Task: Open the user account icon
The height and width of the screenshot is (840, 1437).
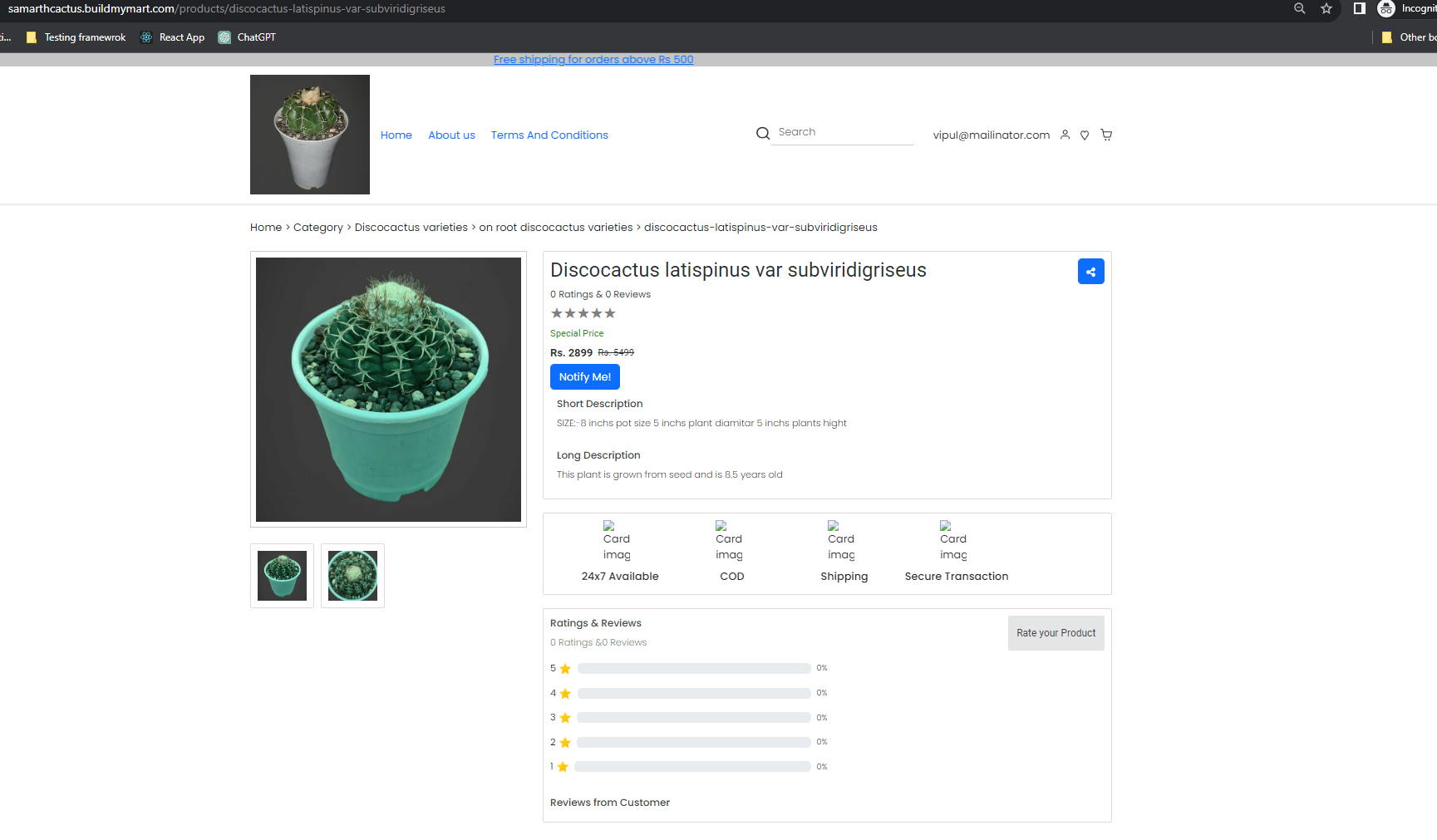Action: click(1065, 135)
